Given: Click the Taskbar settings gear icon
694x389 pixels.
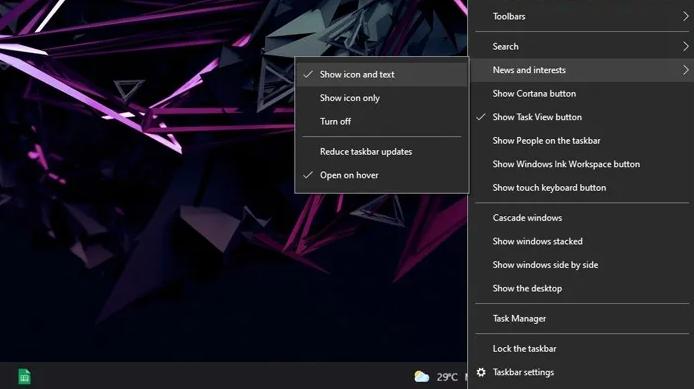Looking at the screenshot, I should point(481,372).
